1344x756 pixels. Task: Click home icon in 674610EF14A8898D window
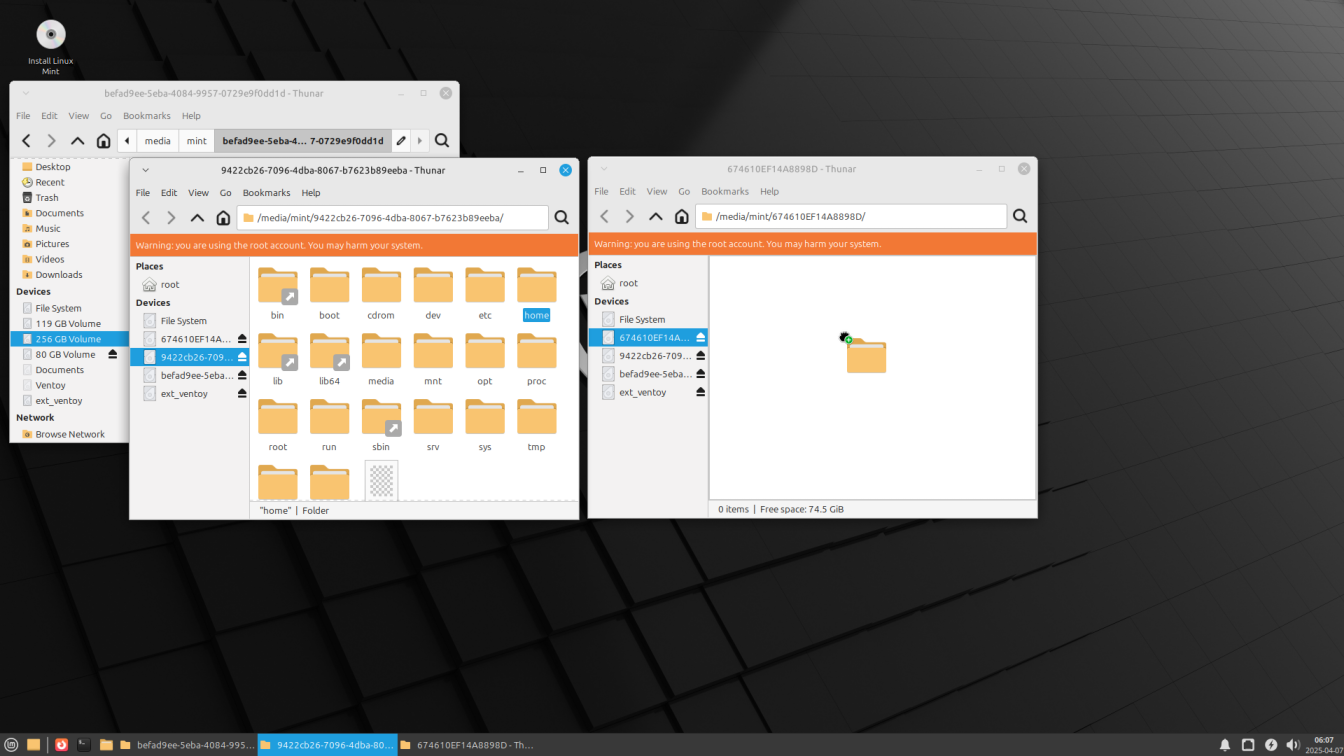pos(681,216)
